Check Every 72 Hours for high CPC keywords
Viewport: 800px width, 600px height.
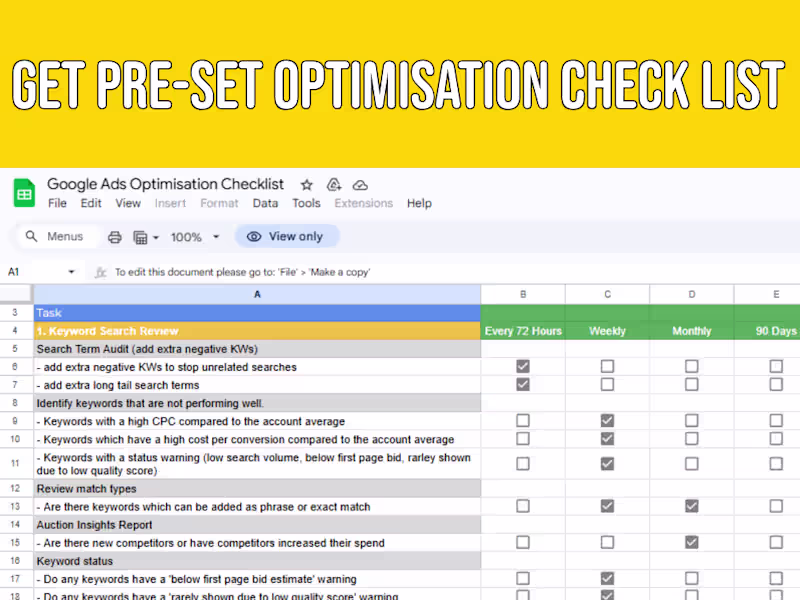(x=523, y=420)
